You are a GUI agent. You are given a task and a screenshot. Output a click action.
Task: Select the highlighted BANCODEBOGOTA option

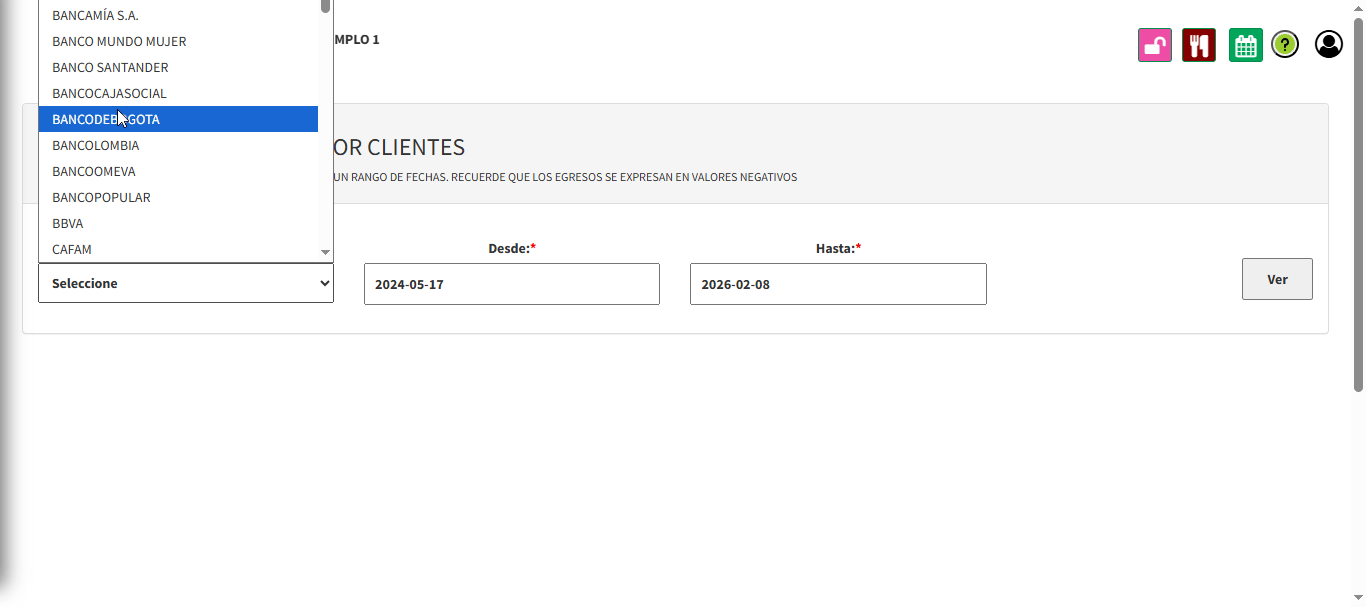pyautogui.click(x=106, y=119)
